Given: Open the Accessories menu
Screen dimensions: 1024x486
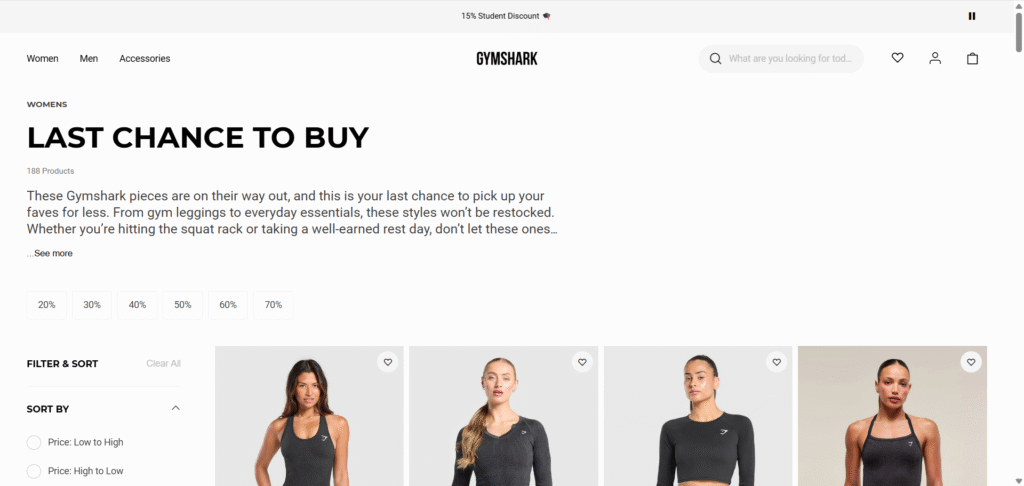Looking at the screenshot, I should [x=144, y=59].
